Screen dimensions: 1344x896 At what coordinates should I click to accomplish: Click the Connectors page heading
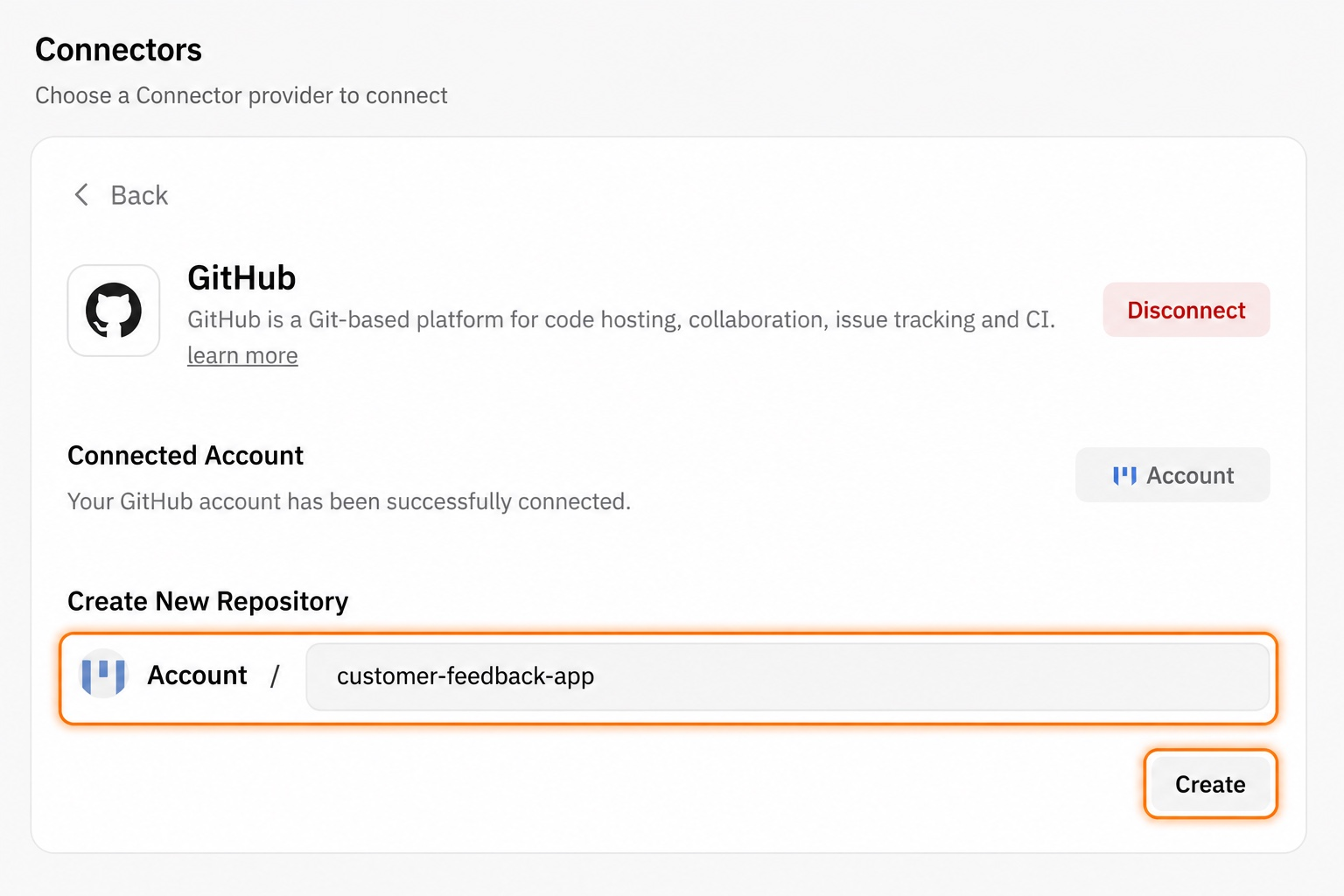[118, 50]
